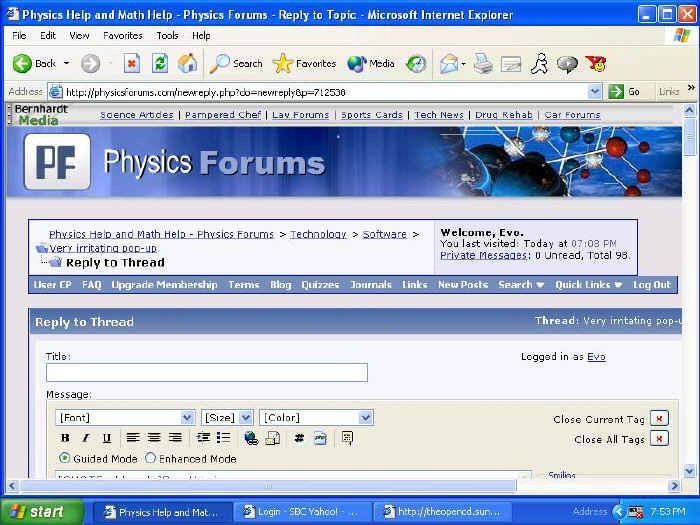The width and height of the screenshot is (700, 525).
Task: Click the insert hyperlink globe icon
Action: pyautogui.click(x=251, y=438)
